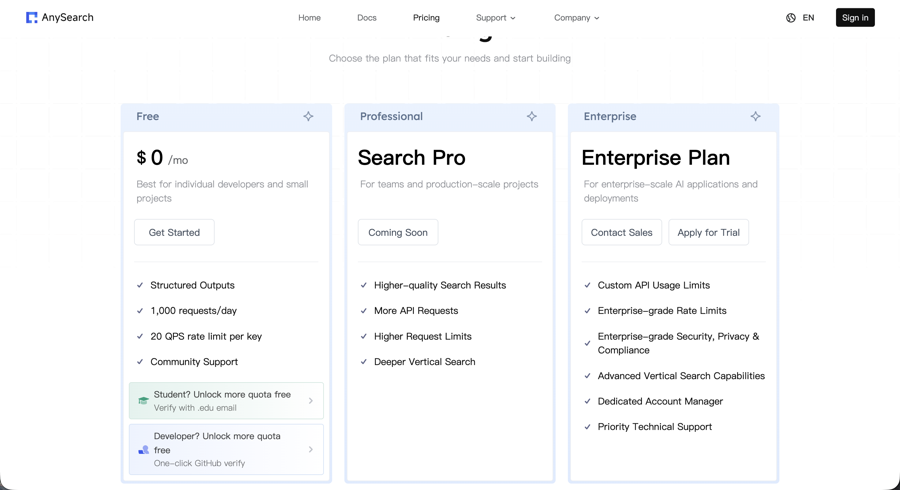Click checkmark beside Advanced Vertical Search Capabilities
The width and height of the screenshot is (900, 490).
[587, 376]
